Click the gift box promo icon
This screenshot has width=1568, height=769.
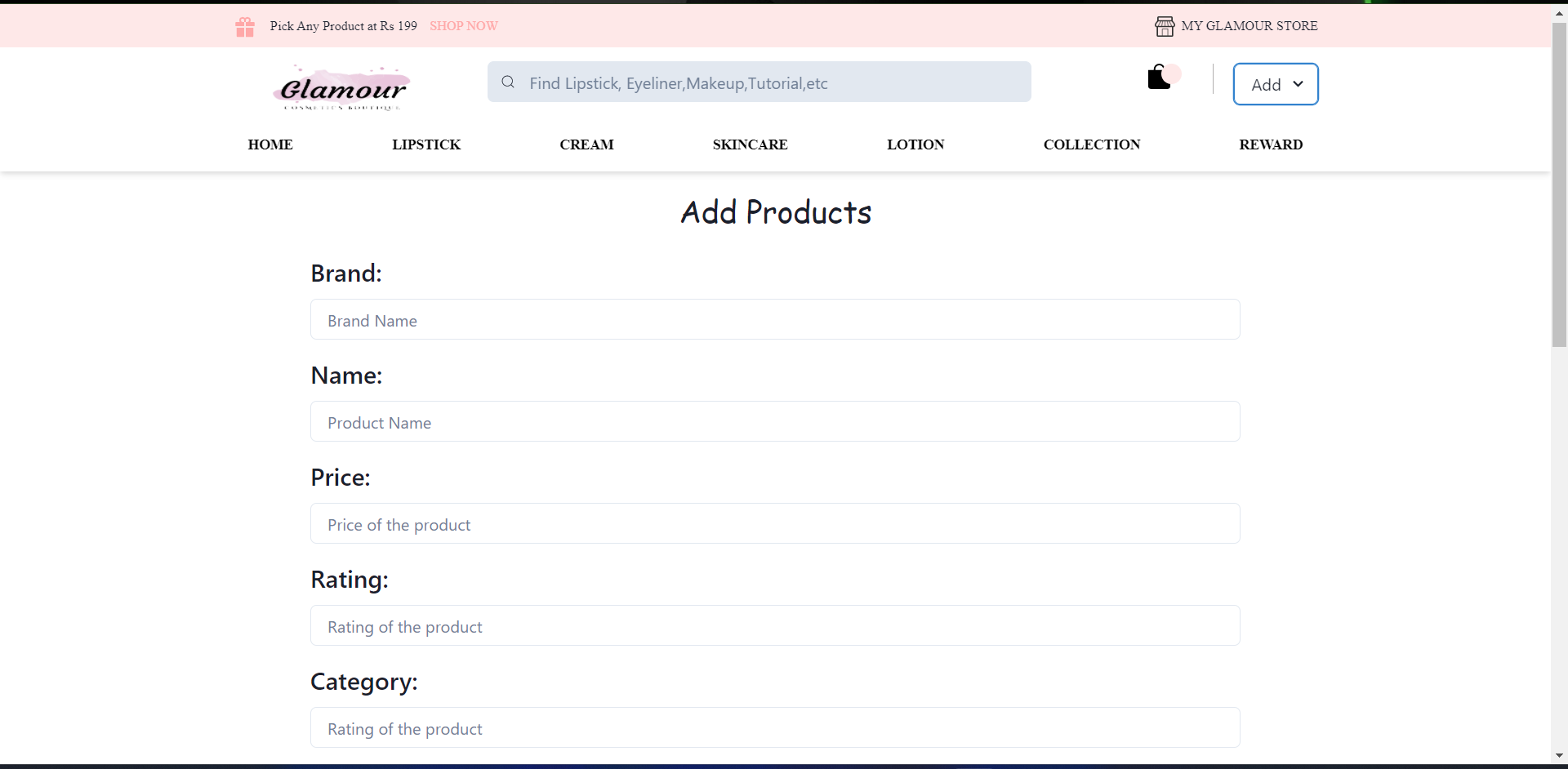(245, 27)
